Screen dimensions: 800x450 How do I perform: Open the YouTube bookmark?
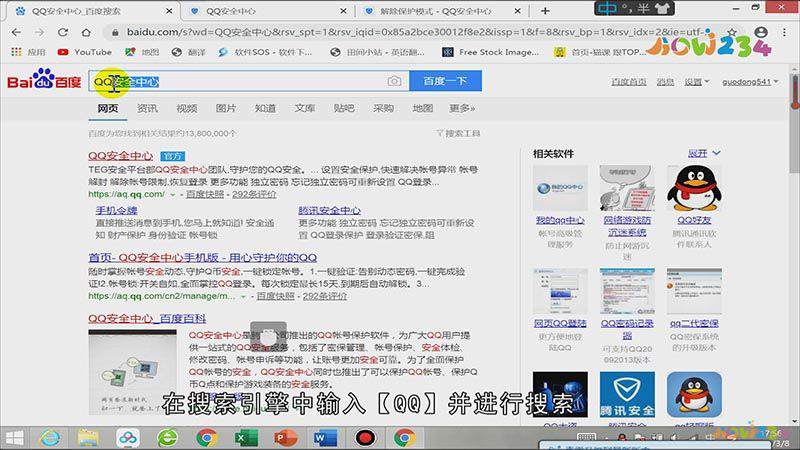coord(85,52)
